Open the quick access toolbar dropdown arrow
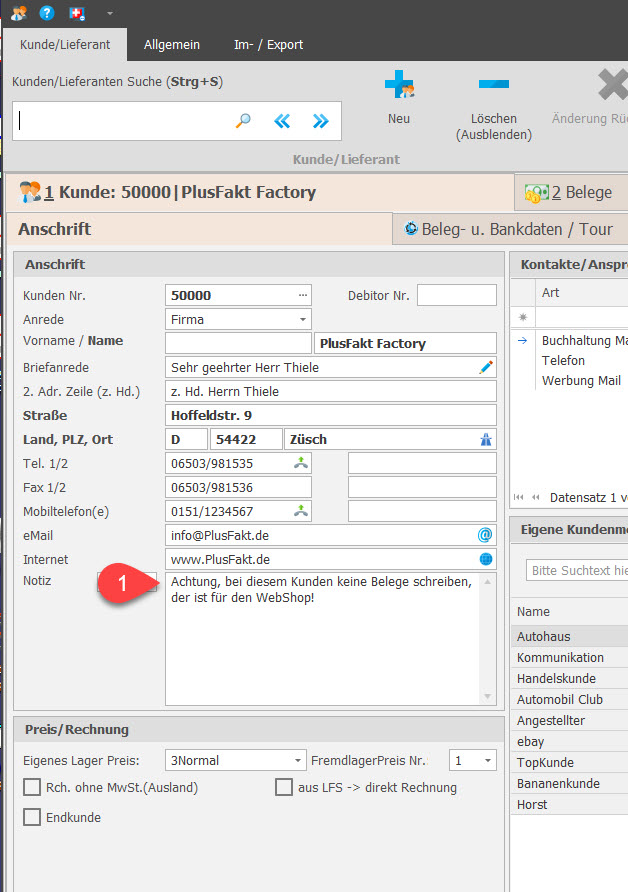The image size is (628, 892). coord(110,13)
